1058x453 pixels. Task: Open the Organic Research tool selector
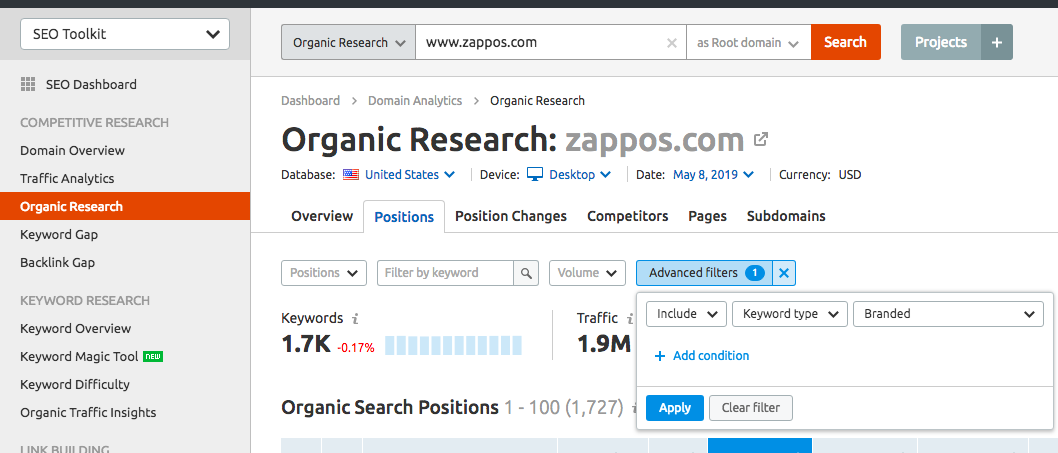click(348, 42)
